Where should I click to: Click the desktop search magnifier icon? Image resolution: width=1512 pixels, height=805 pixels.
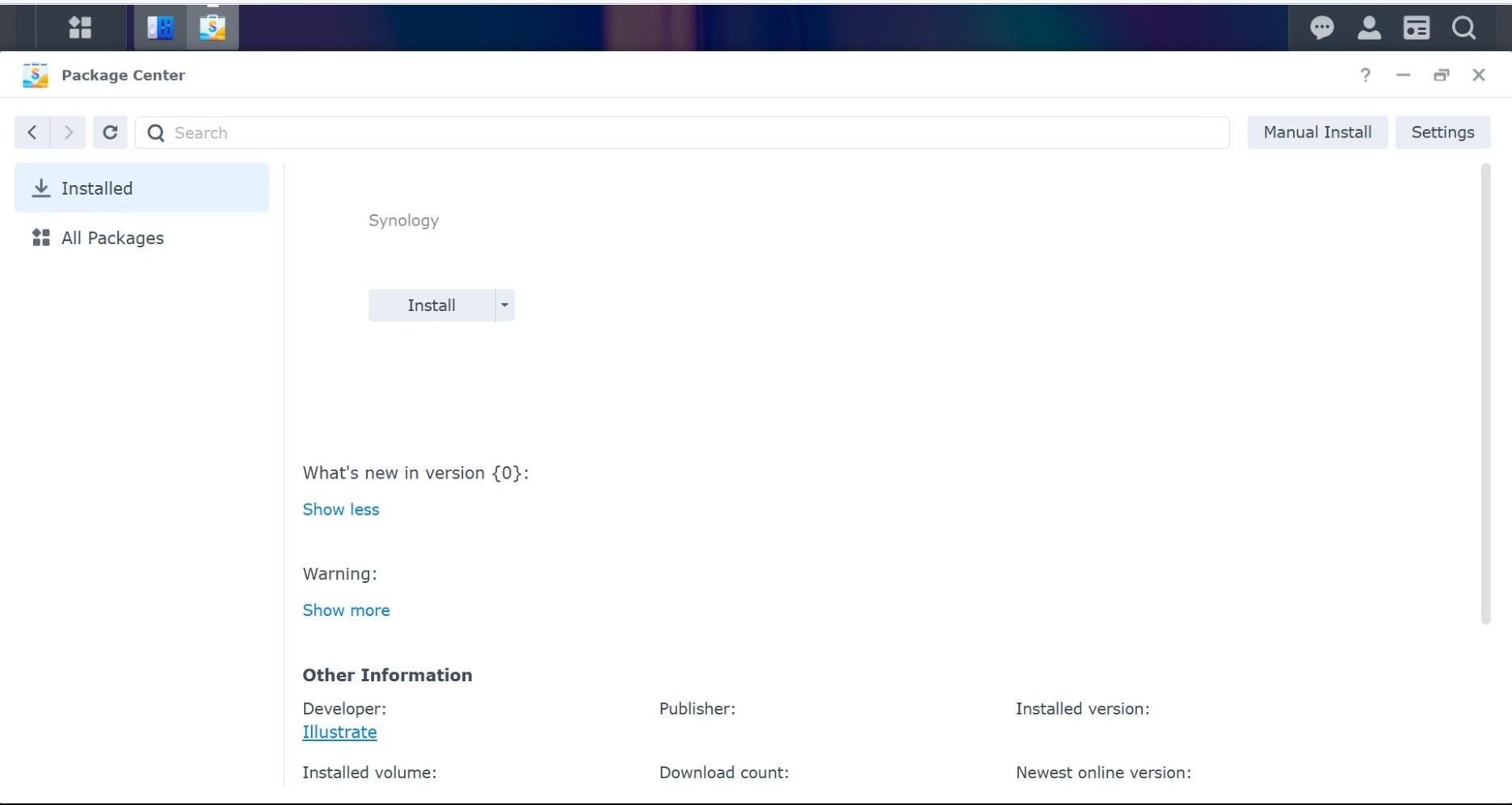[1464, 28]
